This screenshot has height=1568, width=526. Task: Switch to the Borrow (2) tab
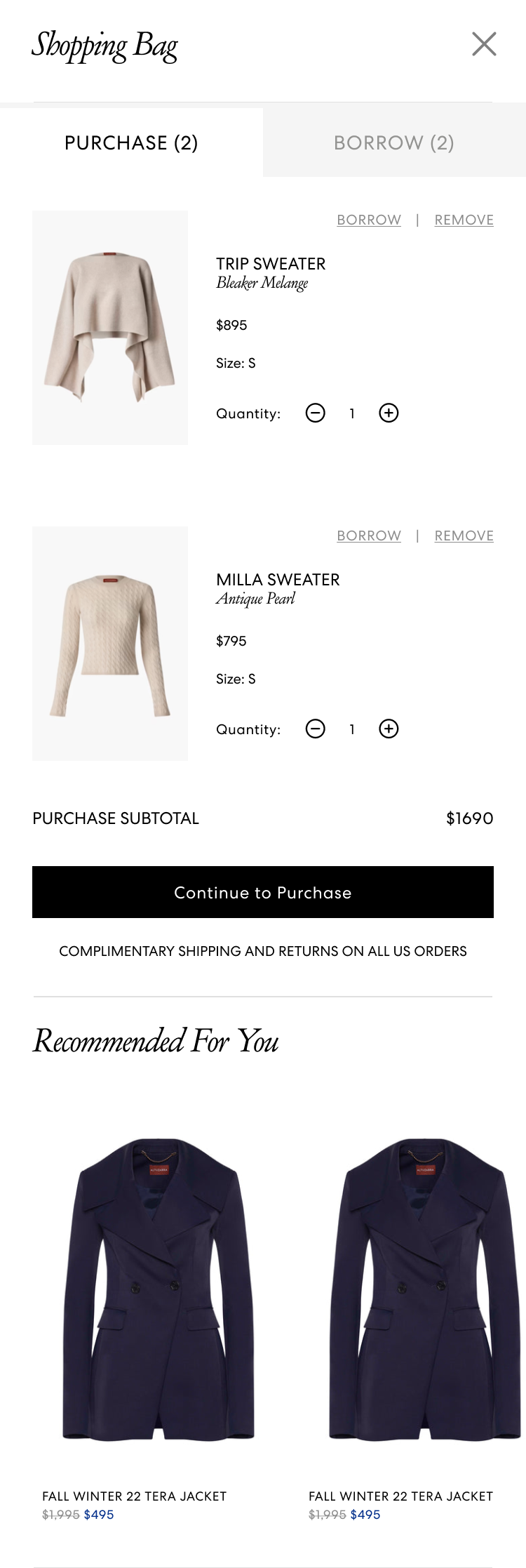tap(394, 143)
